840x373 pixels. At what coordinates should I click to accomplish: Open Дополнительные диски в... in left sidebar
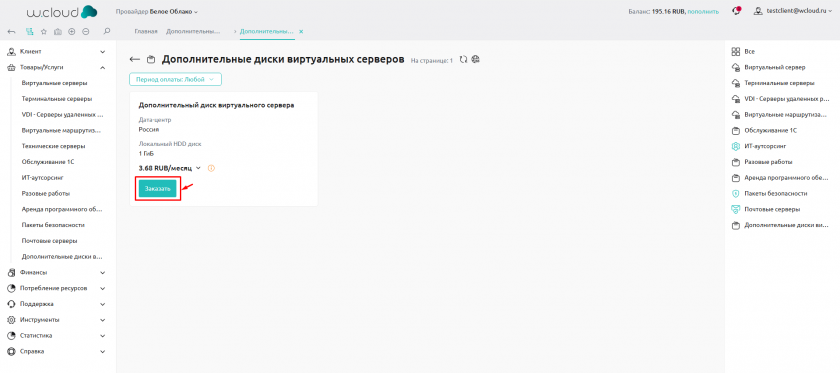pyautogui.click(x=62, y=257)
